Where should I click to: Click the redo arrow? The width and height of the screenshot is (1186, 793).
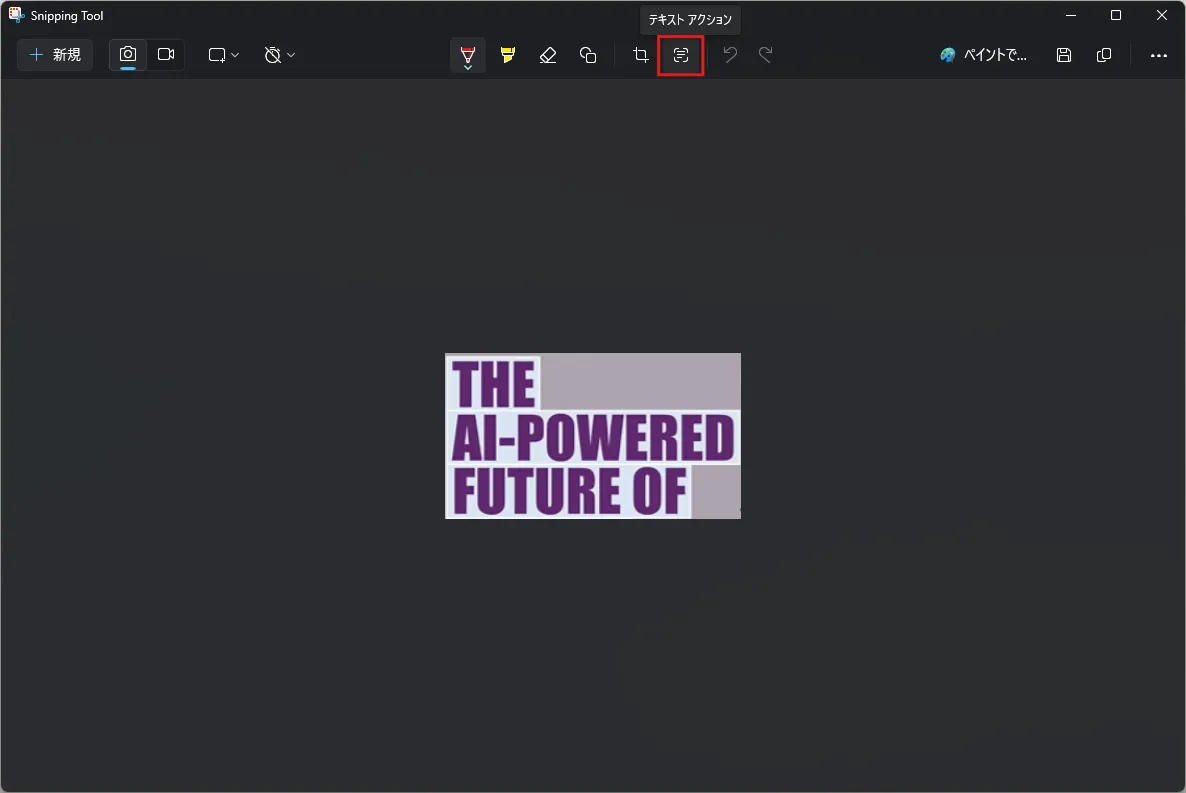pos(765,55)
